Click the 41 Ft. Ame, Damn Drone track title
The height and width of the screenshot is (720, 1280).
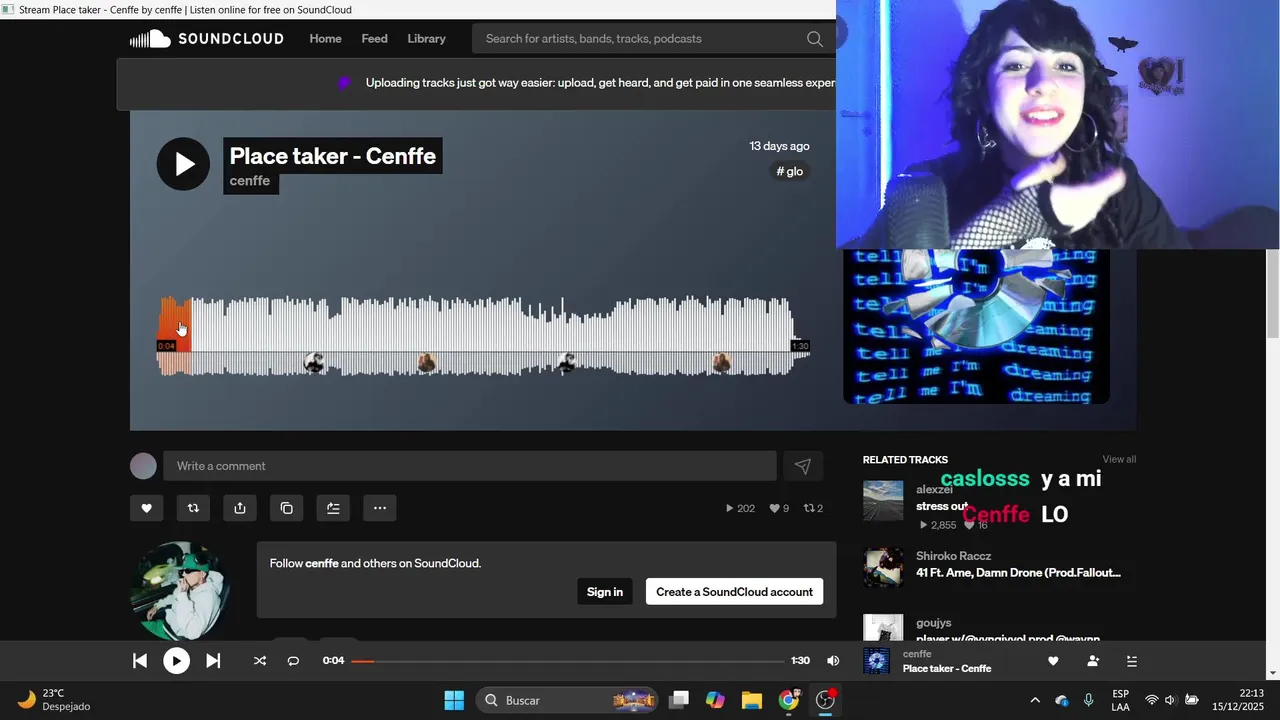click(x=1018, y=573)
